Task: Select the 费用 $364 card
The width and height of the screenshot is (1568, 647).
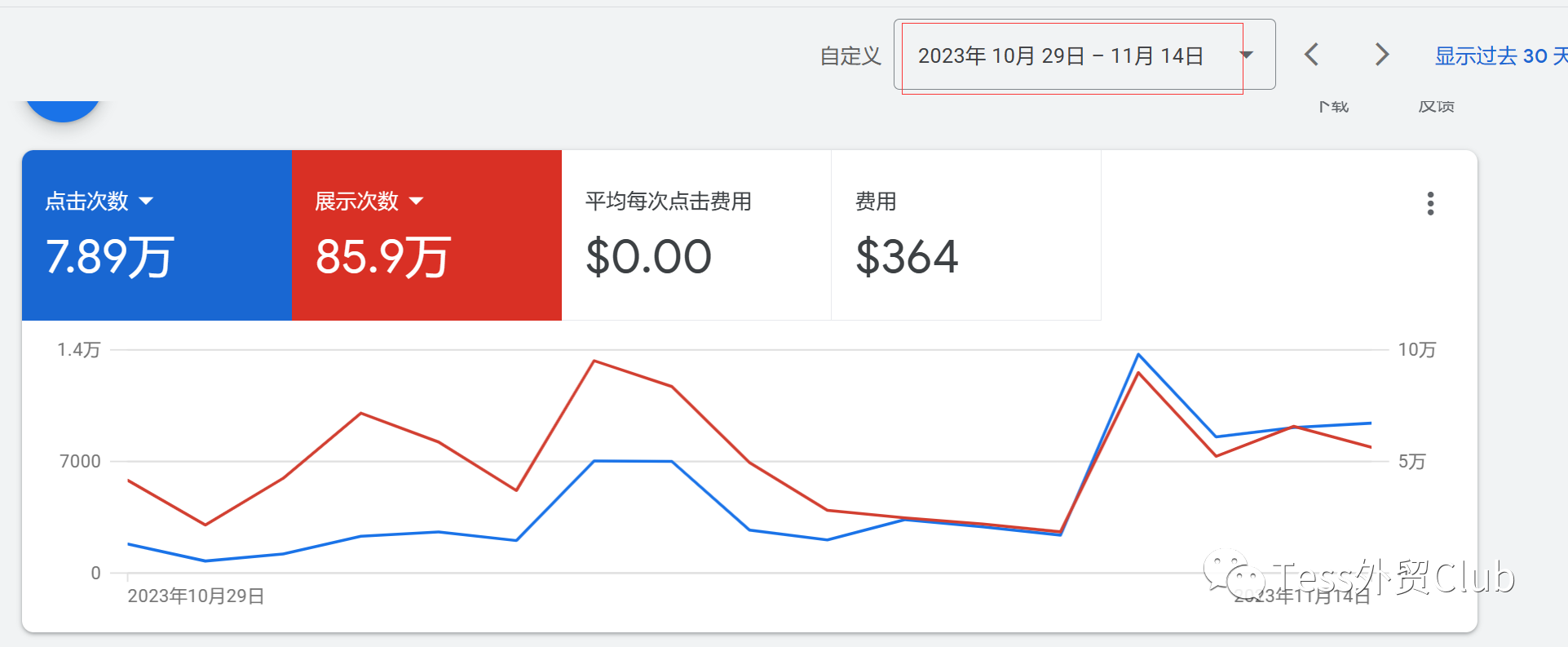Action: pyautogui.click(x=966, y=235)
